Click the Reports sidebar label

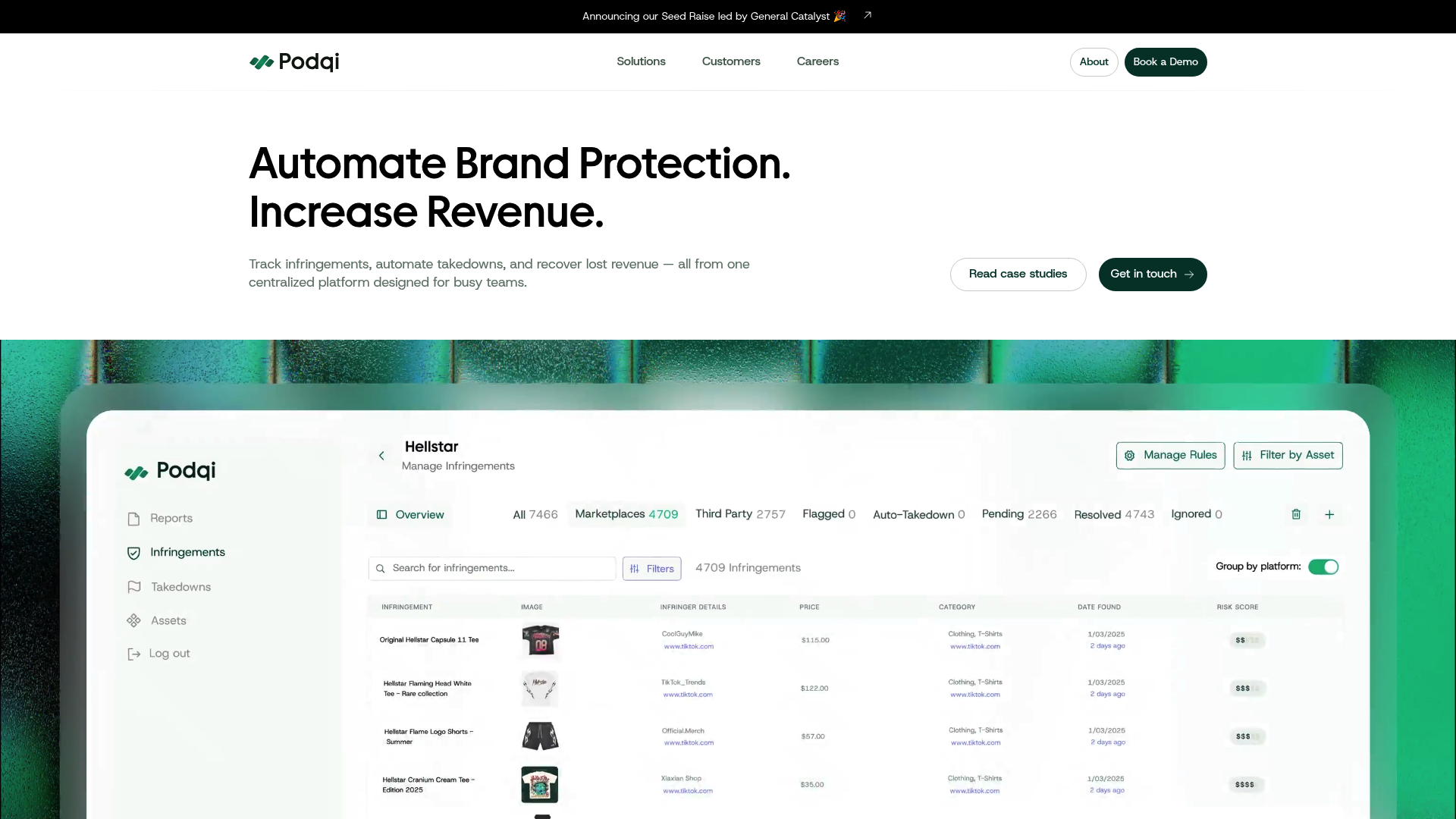click(x=171, y=519)
